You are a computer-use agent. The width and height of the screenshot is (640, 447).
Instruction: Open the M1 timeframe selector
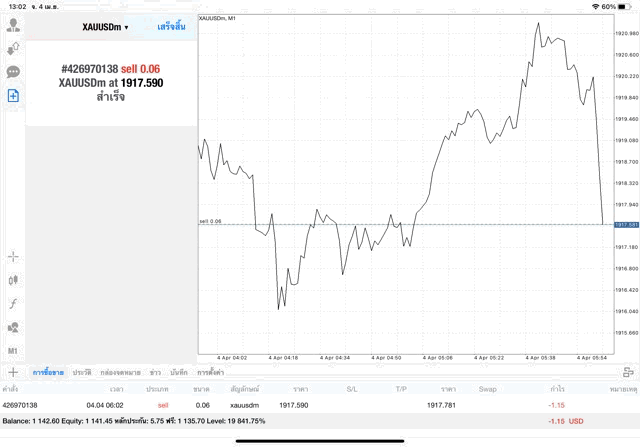pyautogui.click(x=13, y=351)
